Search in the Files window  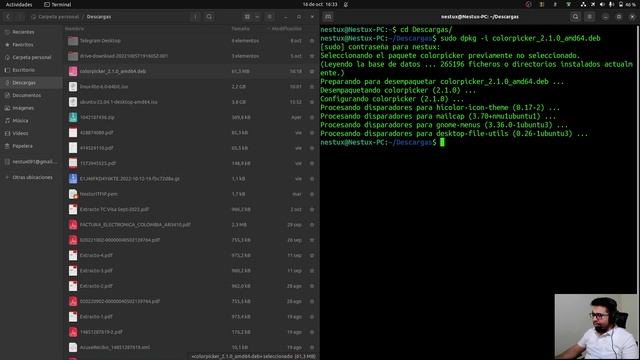(x=209, y=17)
